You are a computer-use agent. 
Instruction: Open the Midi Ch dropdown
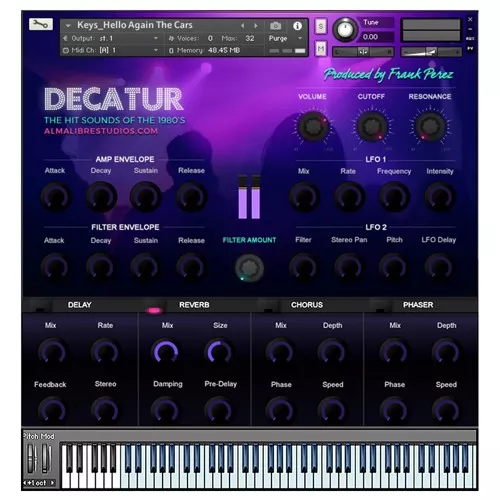point(156,50)
